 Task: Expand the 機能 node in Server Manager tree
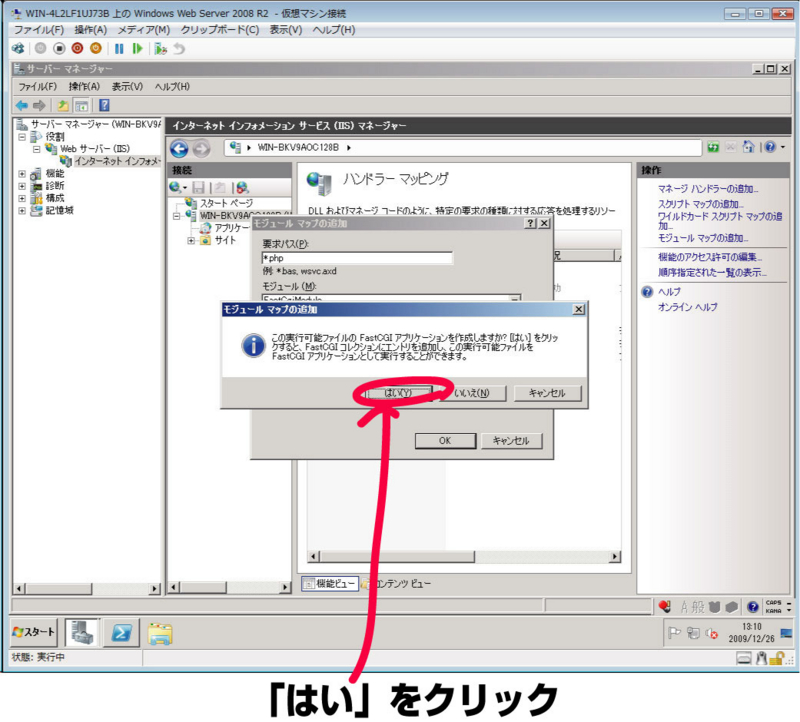click(x=20, y=172)
